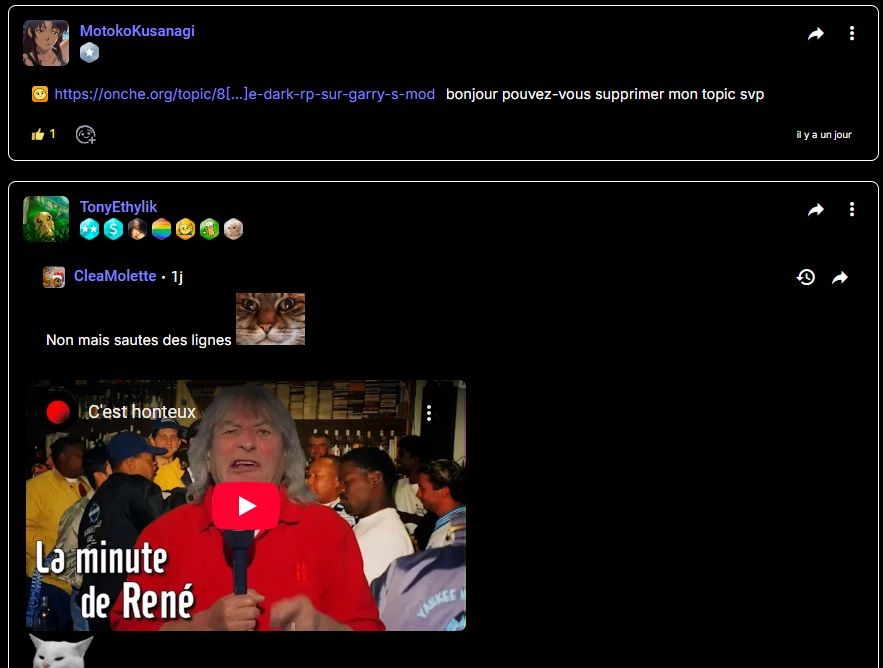This screenshot has height=668, width=883.
Task: Click the red YouTube channel avatar circle
Action: tap(57, 412)
